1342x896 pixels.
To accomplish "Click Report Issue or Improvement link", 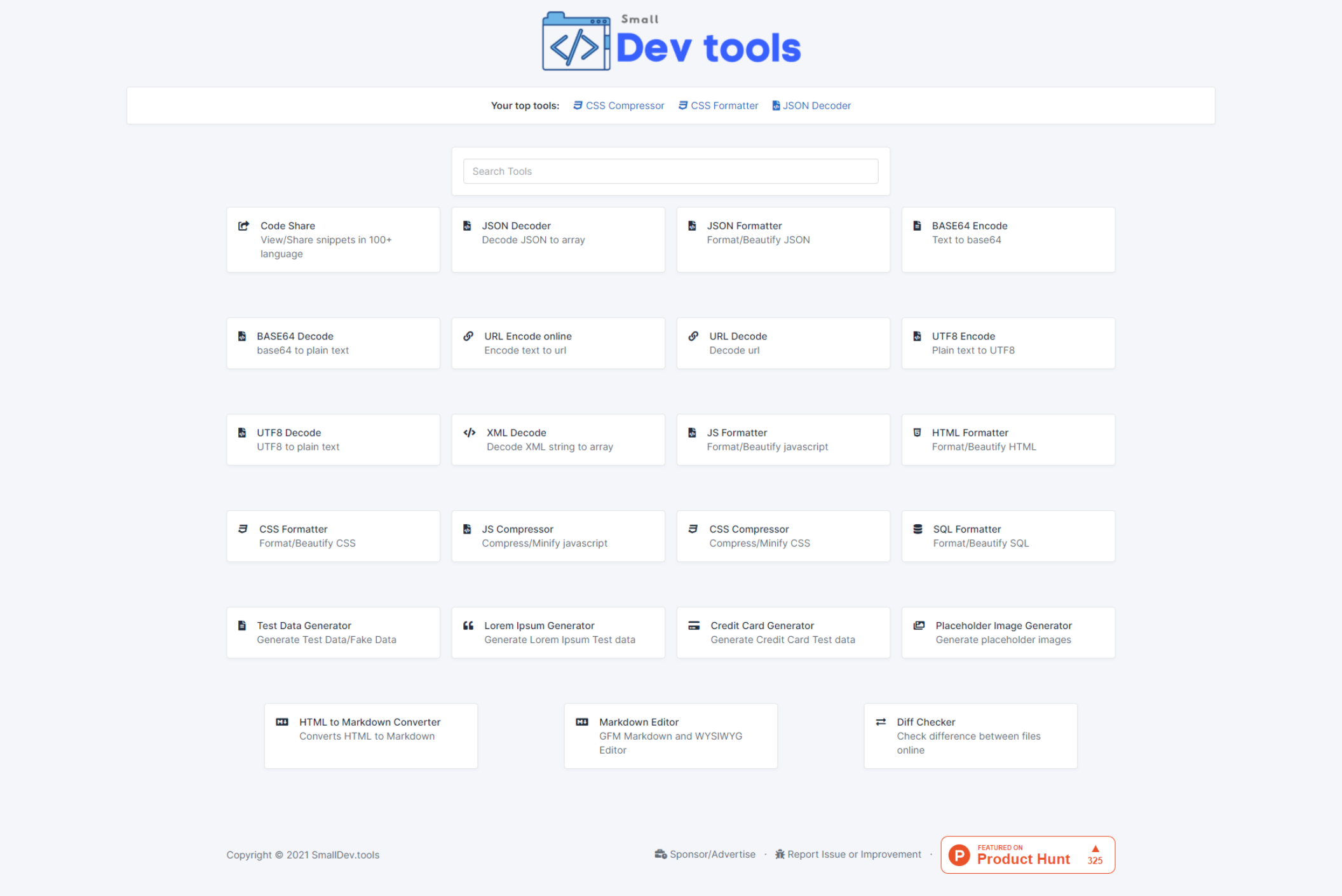I will point(853,854).
